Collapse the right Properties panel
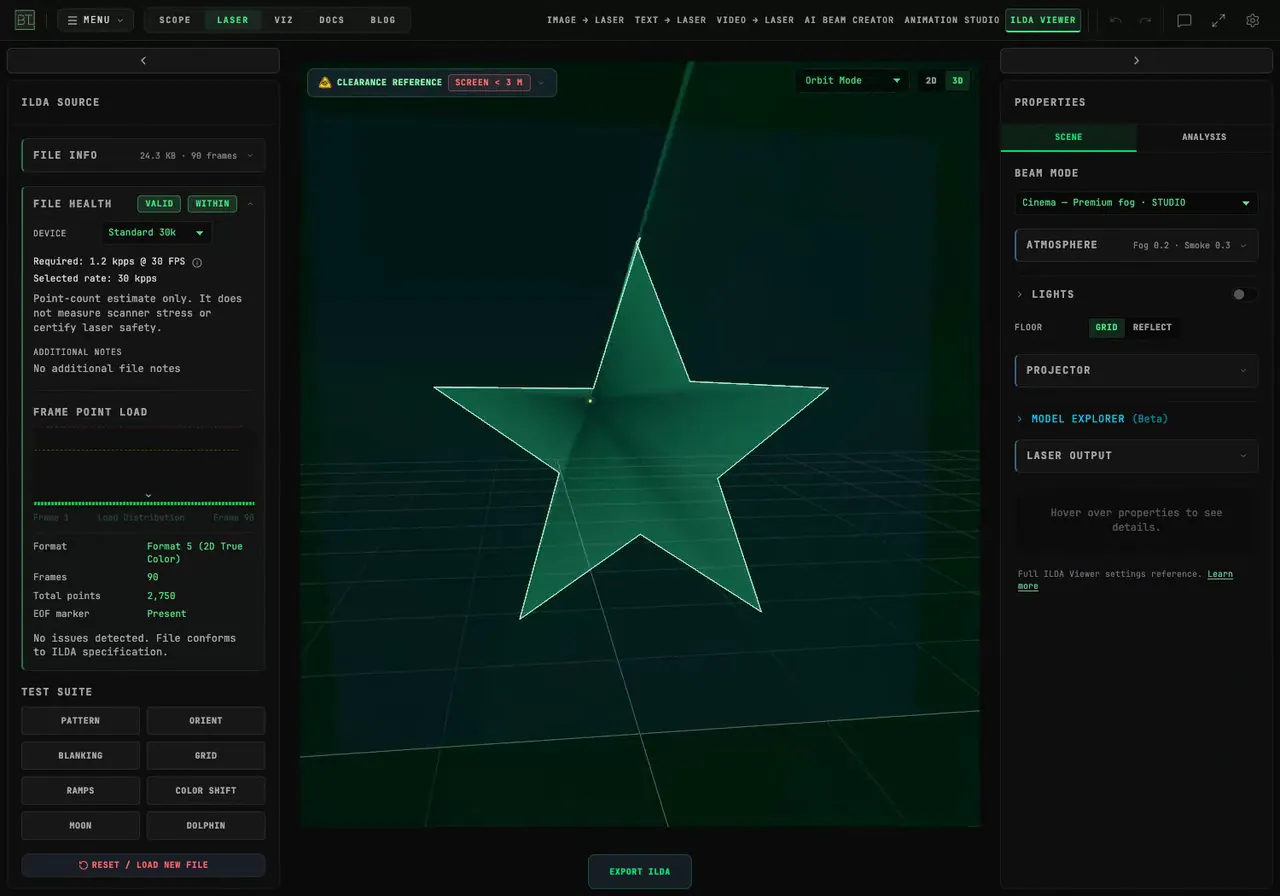The width and height of the screenshot is (1280, 896). point(1136,61)
